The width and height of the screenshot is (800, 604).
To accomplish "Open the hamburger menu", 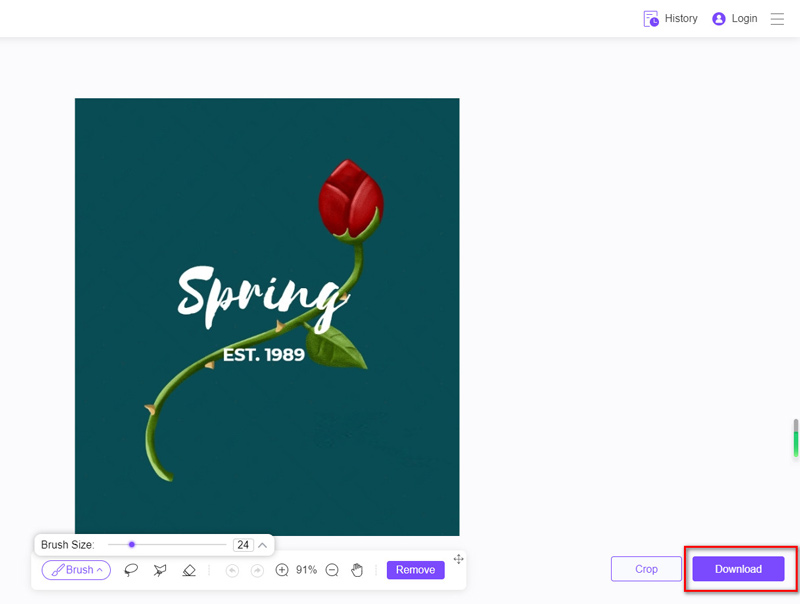I will click(x=777, y=19).
